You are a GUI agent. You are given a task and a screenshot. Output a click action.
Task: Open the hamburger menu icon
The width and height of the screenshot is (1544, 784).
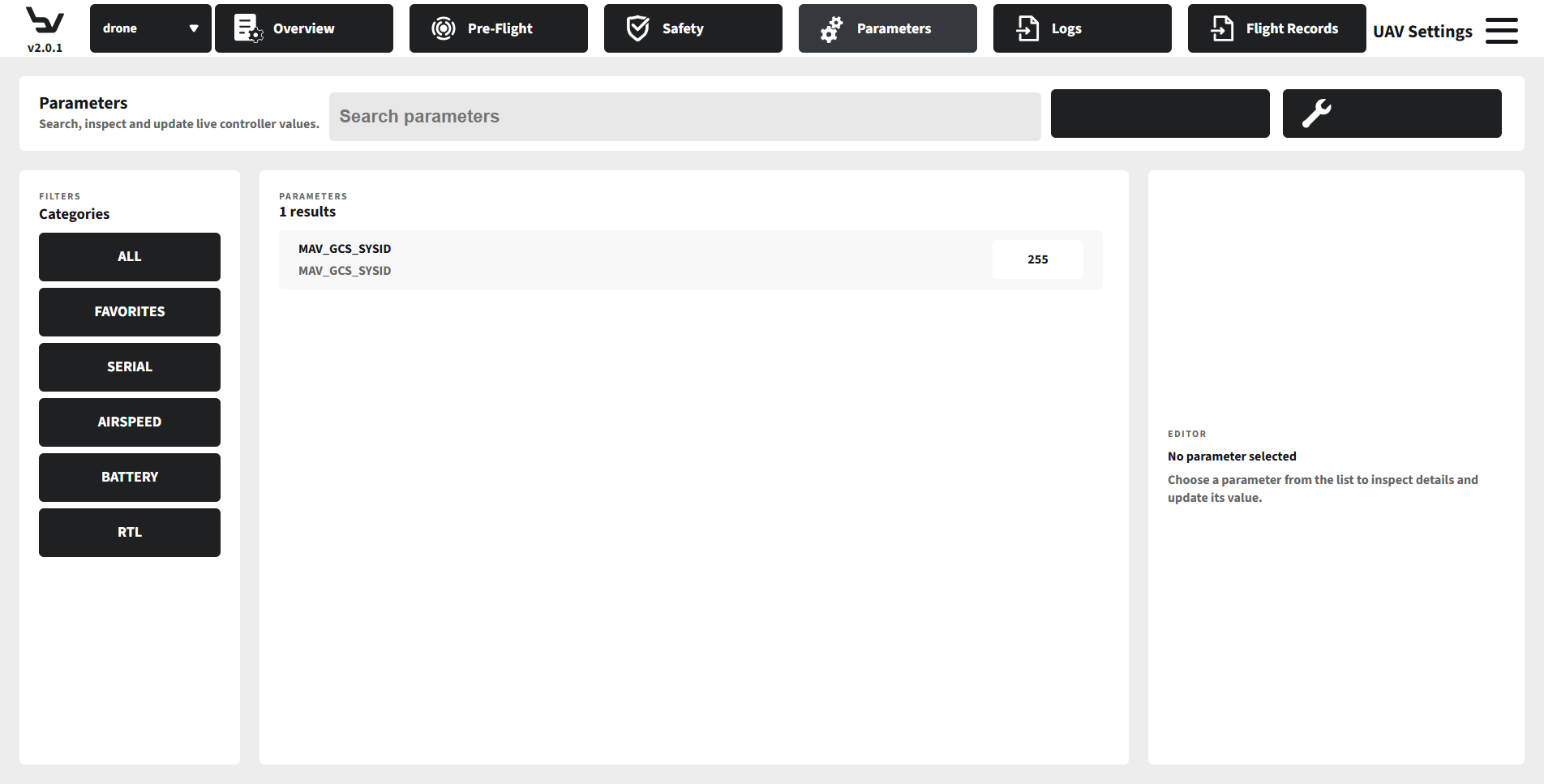pos(1501,29)
